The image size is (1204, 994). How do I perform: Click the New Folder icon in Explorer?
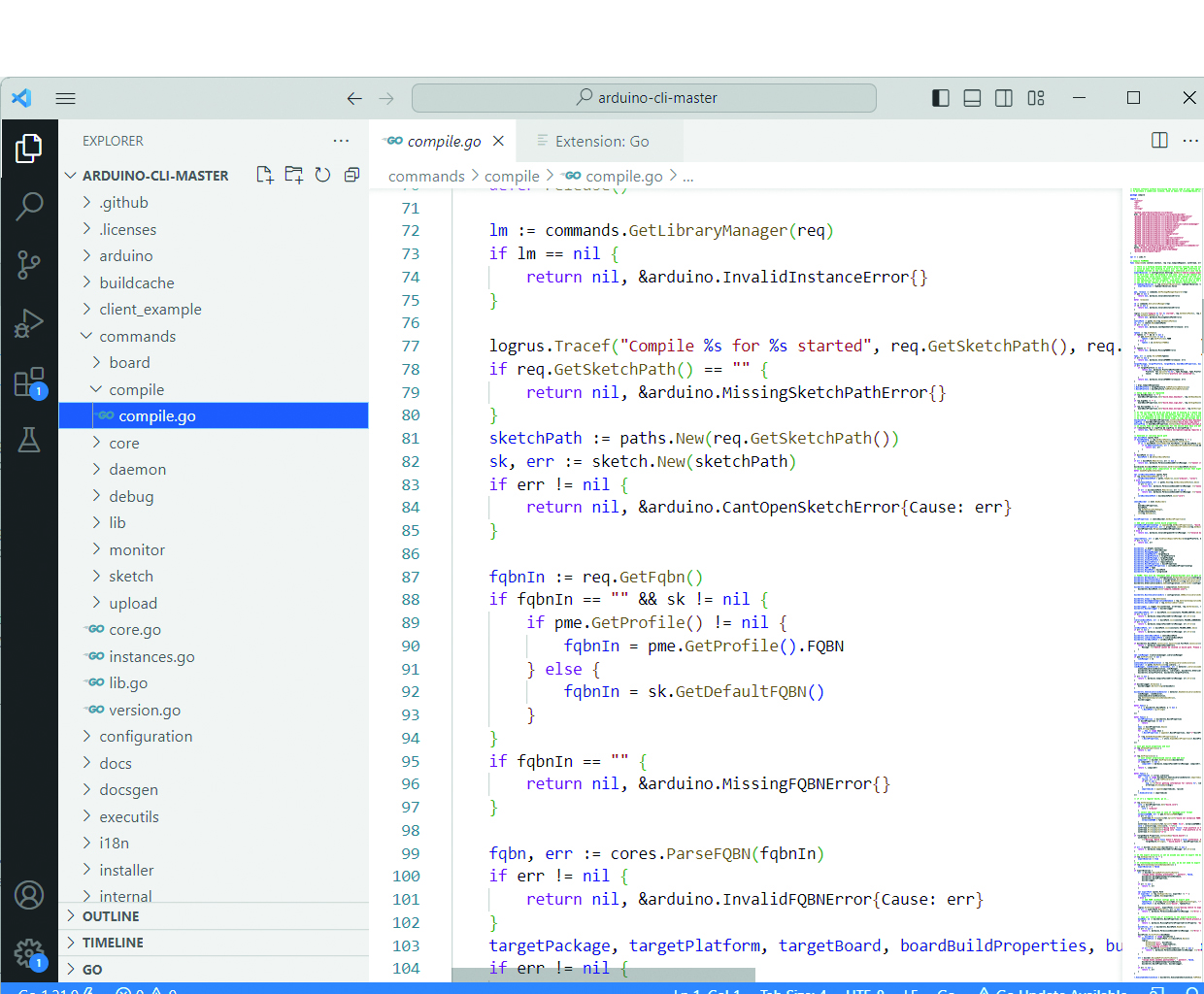(x=293, y=175)
